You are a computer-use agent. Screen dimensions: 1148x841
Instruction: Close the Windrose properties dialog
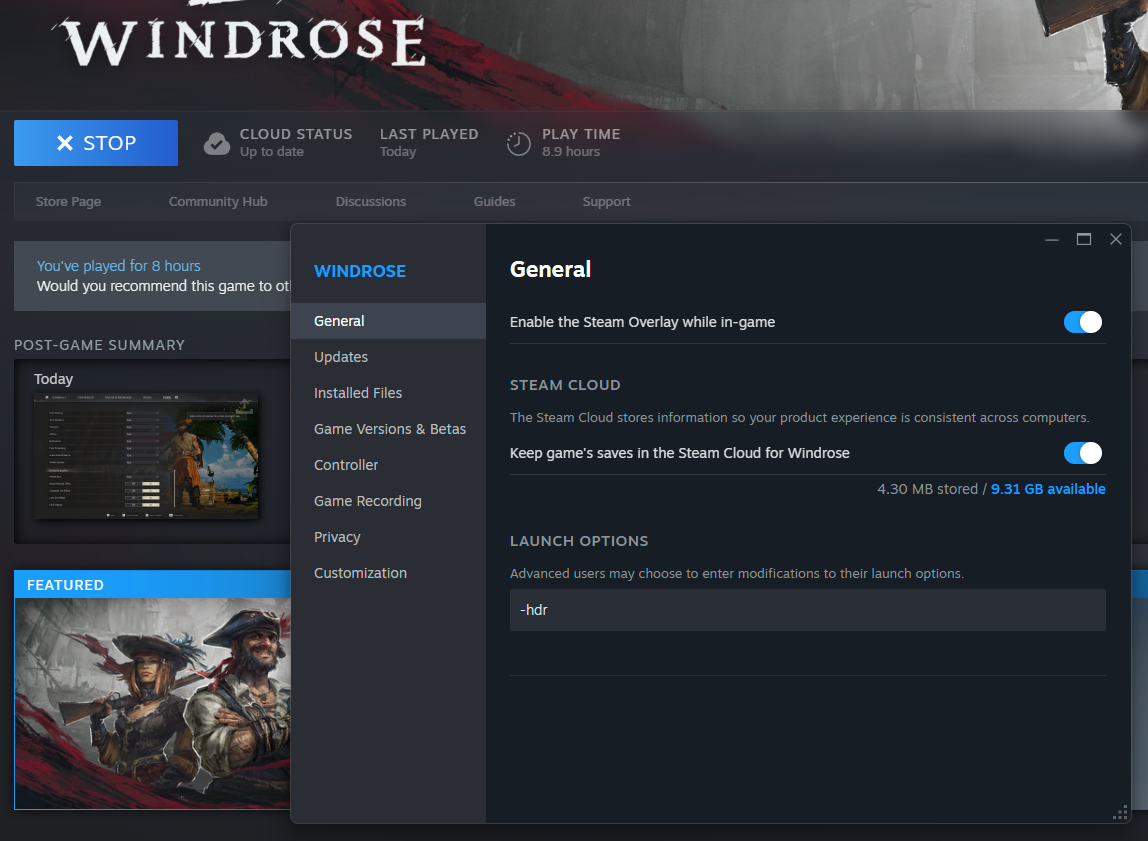click(x=1116, y=239)
